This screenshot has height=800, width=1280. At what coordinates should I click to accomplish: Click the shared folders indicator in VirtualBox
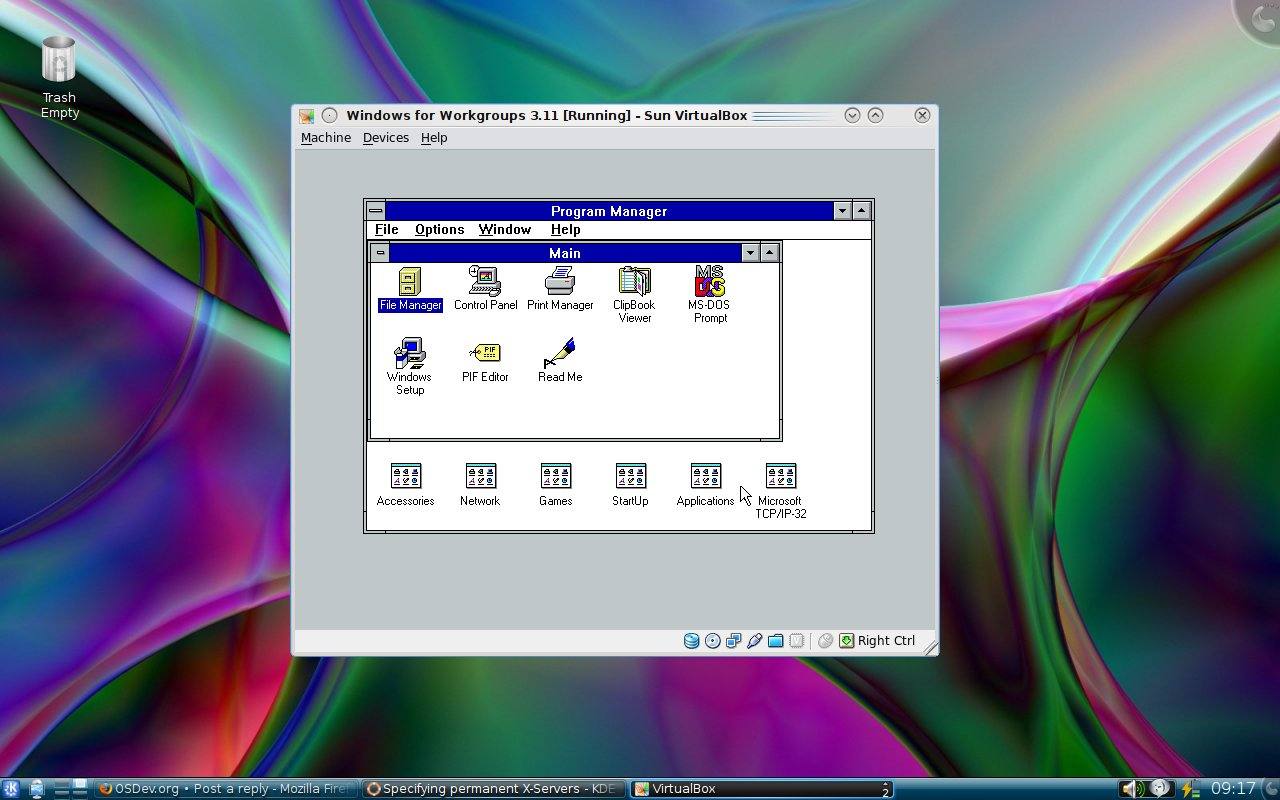coord(775,641)
